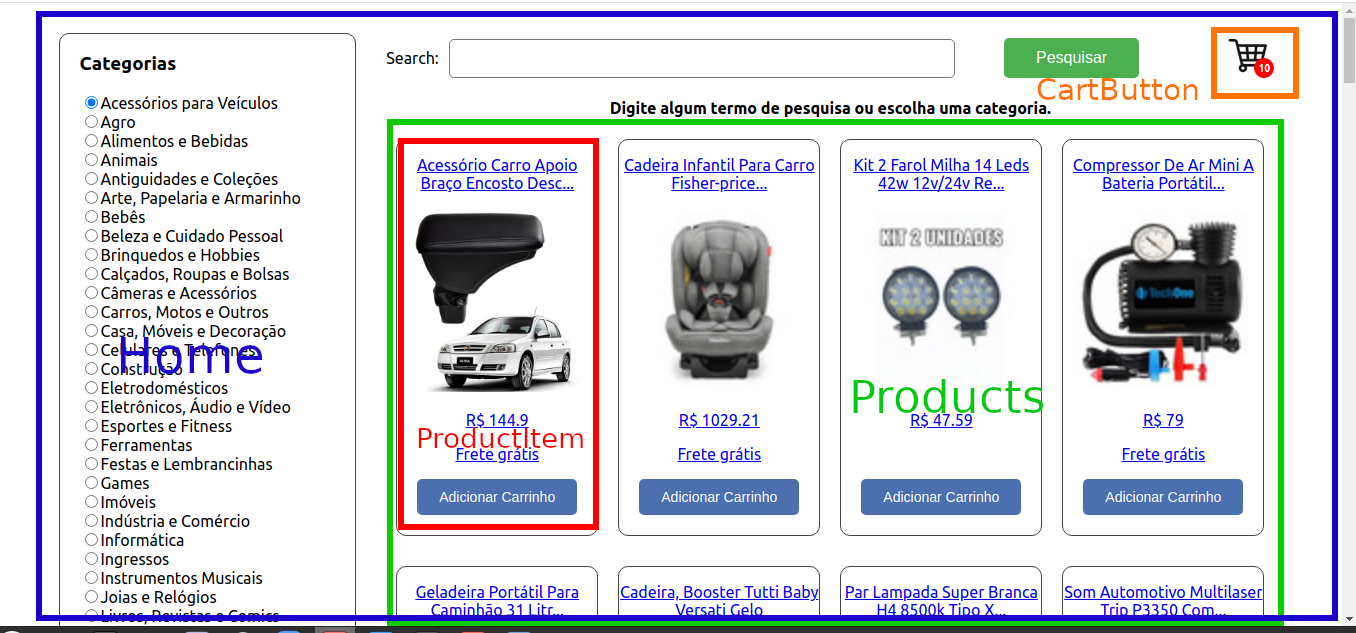1356x633 pixels.
Task: Choose the Games category radio button
Action: (x=92, y=483)
